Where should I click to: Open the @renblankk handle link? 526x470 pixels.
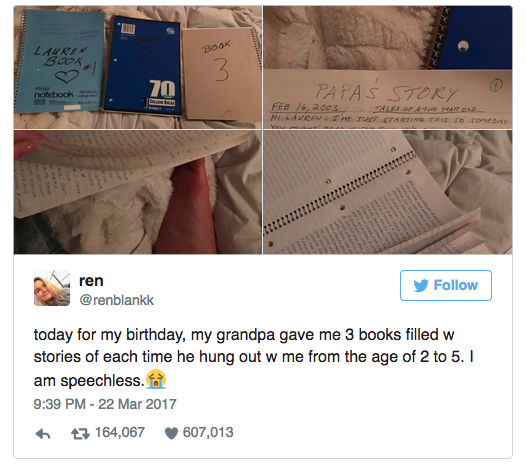pyautogui.click(x=116, y=300)
